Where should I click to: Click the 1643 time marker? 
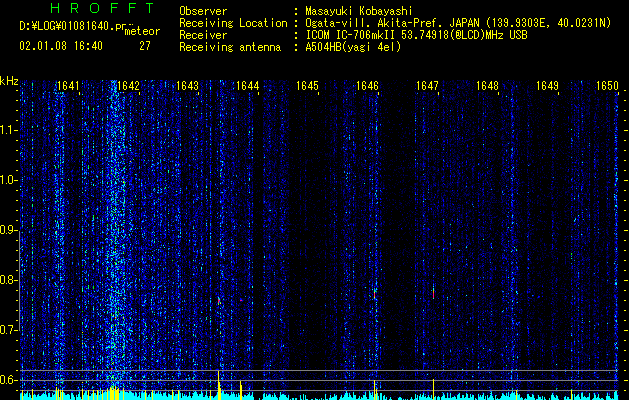(188, 86)
